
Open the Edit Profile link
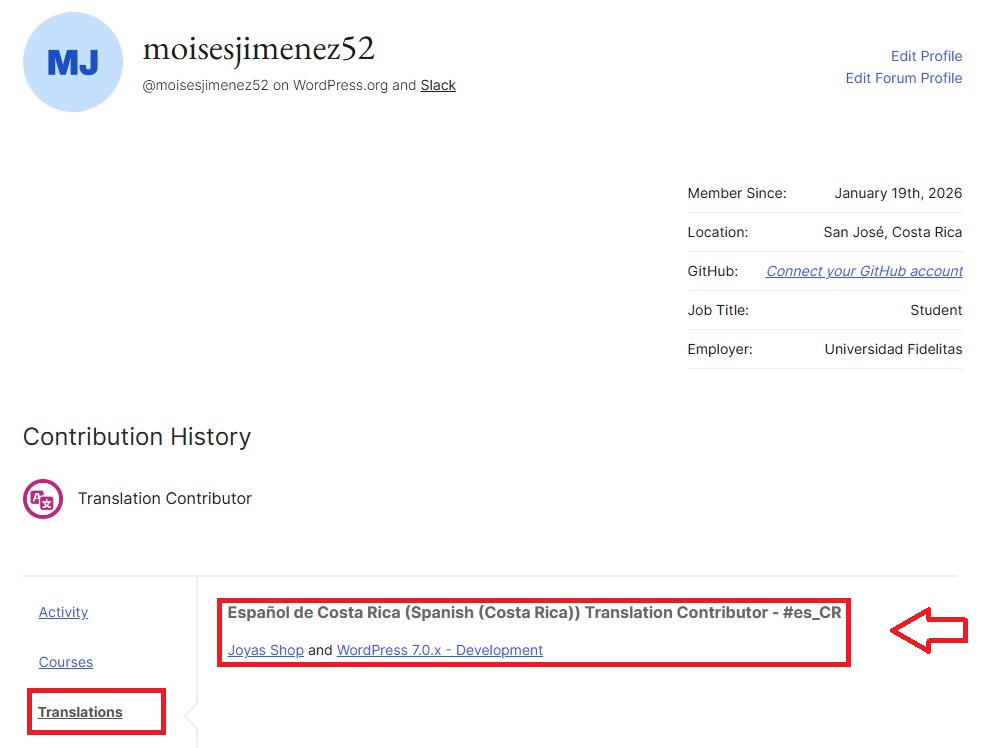[926, 56]
